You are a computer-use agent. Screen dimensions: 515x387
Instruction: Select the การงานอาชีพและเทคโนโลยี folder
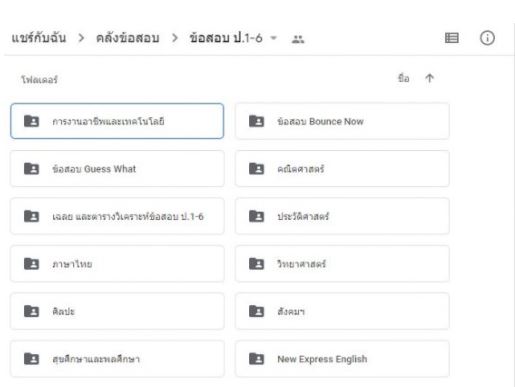117,121
